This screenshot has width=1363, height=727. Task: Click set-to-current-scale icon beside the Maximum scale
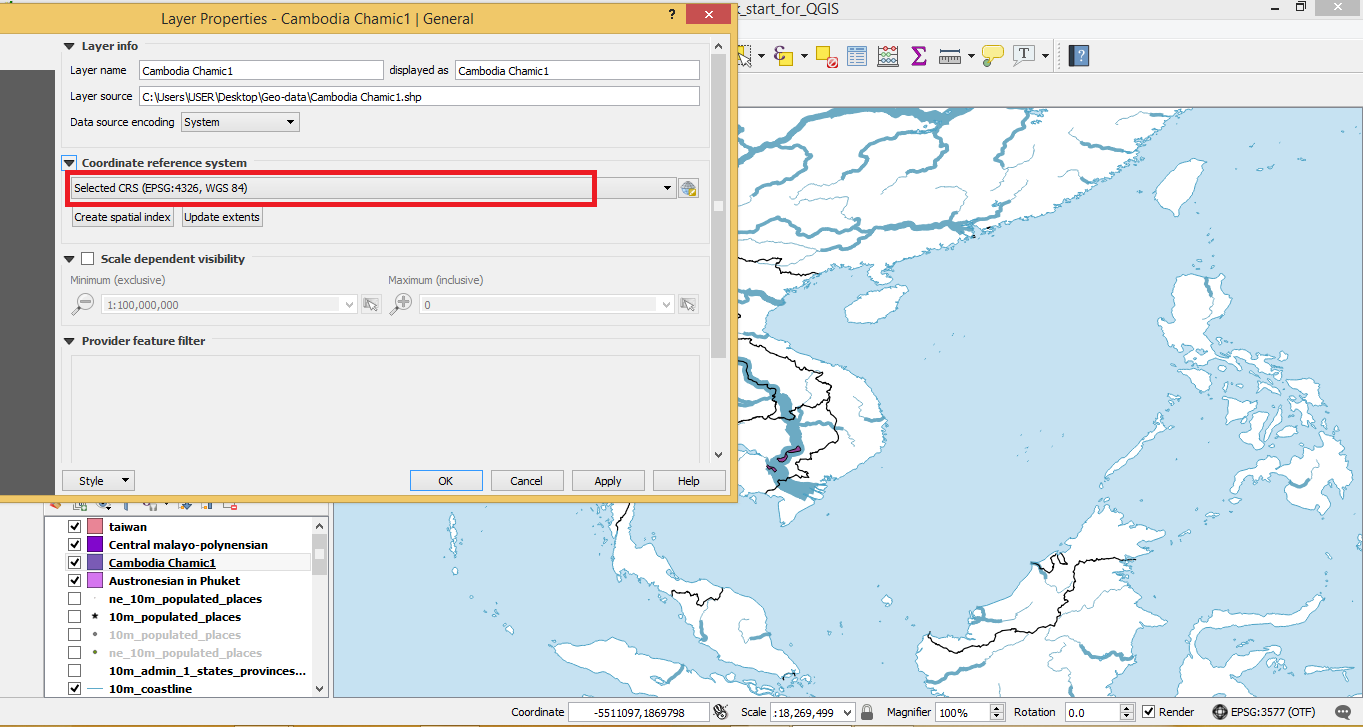click(688, 304)
